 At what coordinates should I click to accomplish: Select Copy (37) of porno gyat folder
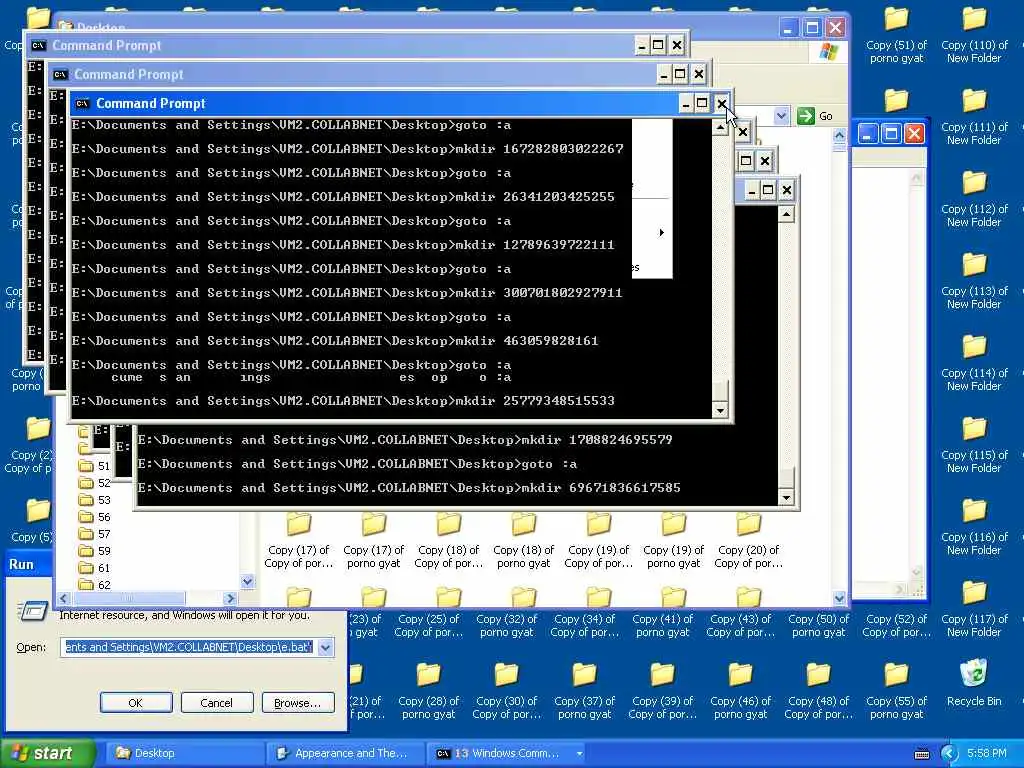584,691
